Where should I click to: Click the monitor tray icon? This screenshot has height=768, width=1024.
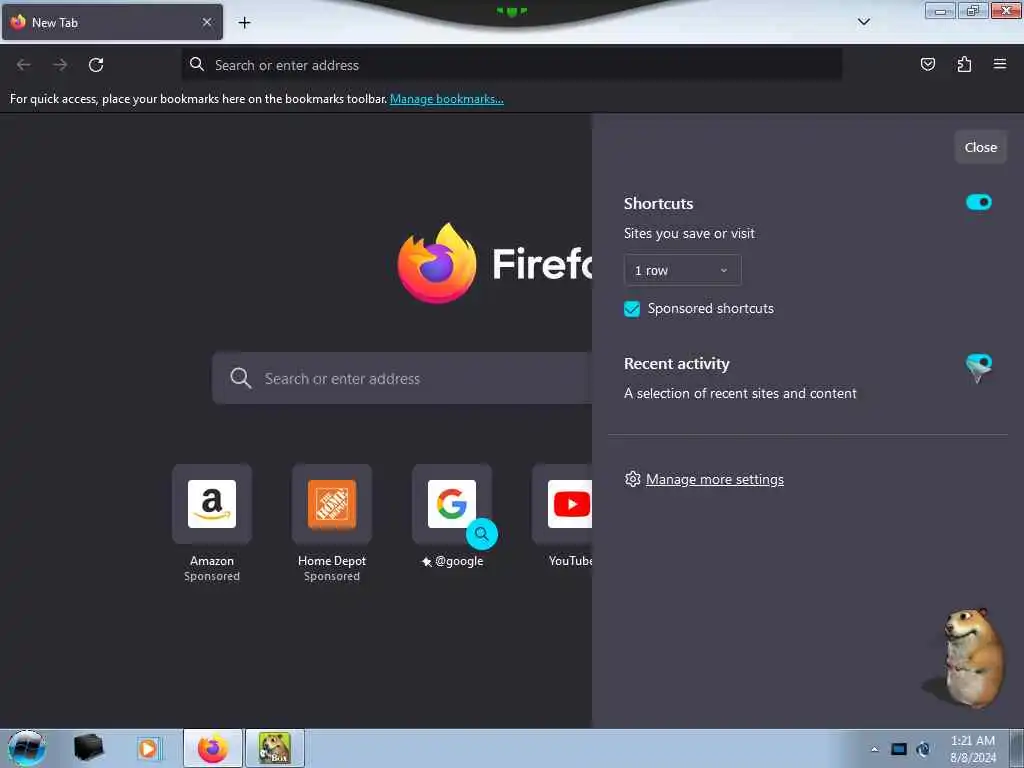(899, 749)
